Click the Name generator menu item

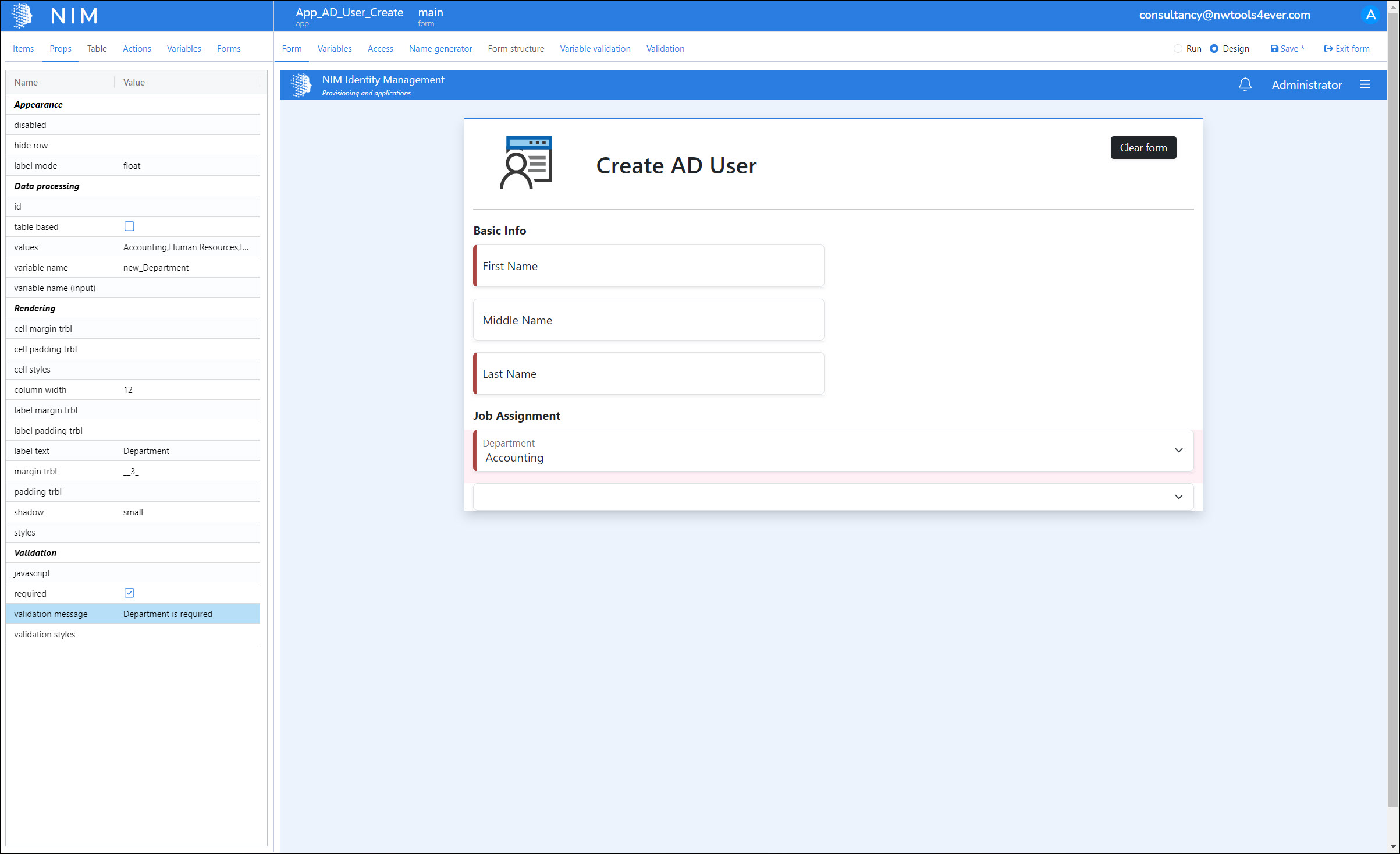point(440,48)
